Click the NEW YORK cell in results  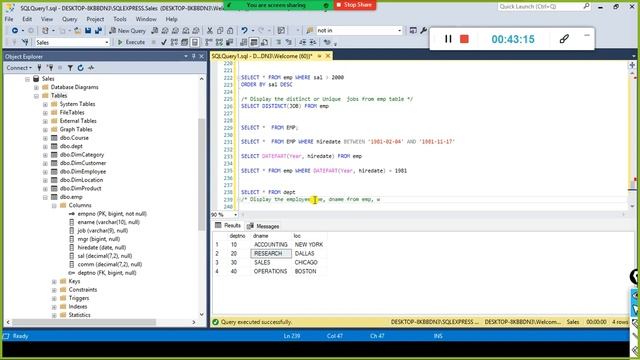pos(309,244)
